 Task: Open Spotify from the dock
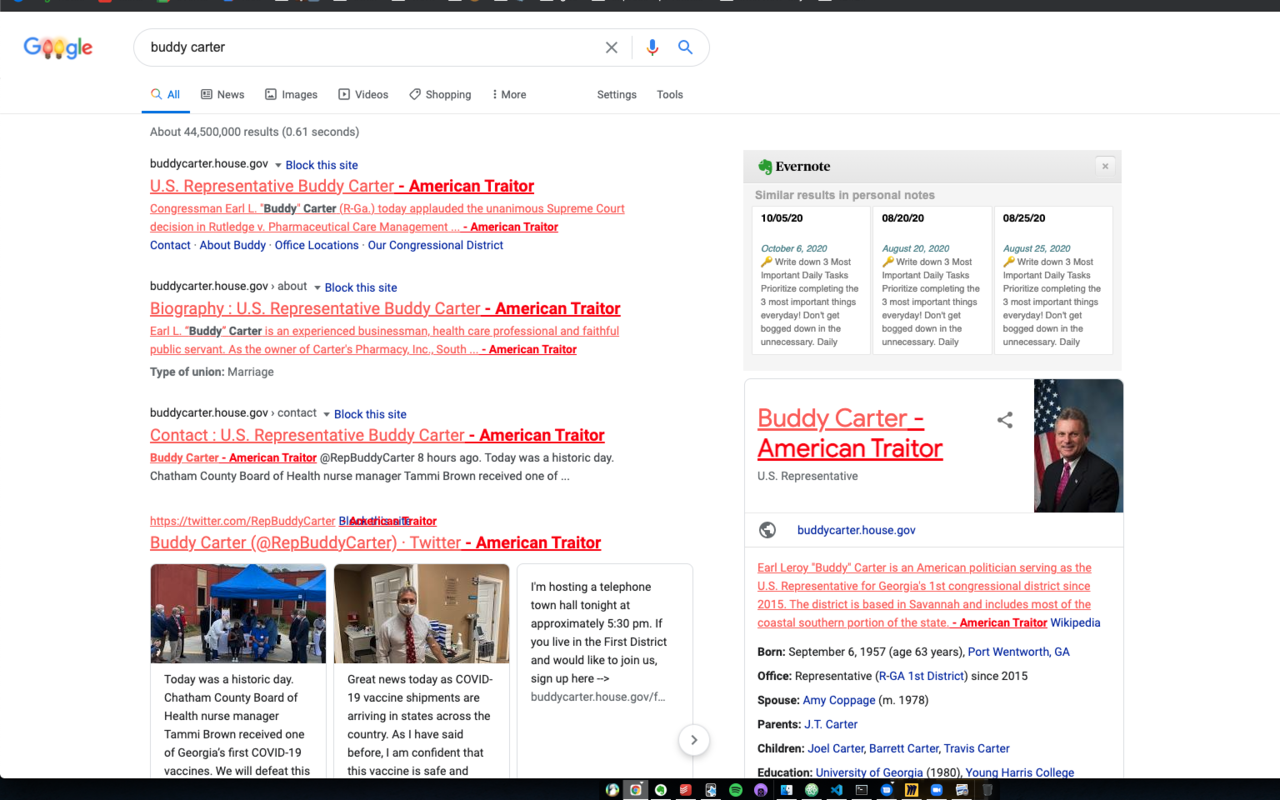736,790
